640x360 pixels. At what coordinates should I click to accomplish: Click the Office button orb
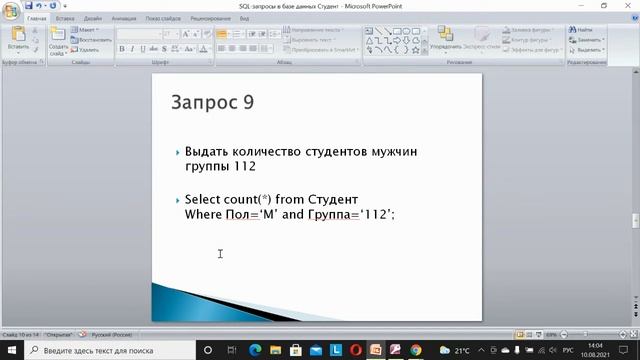[x=11, y=11]
